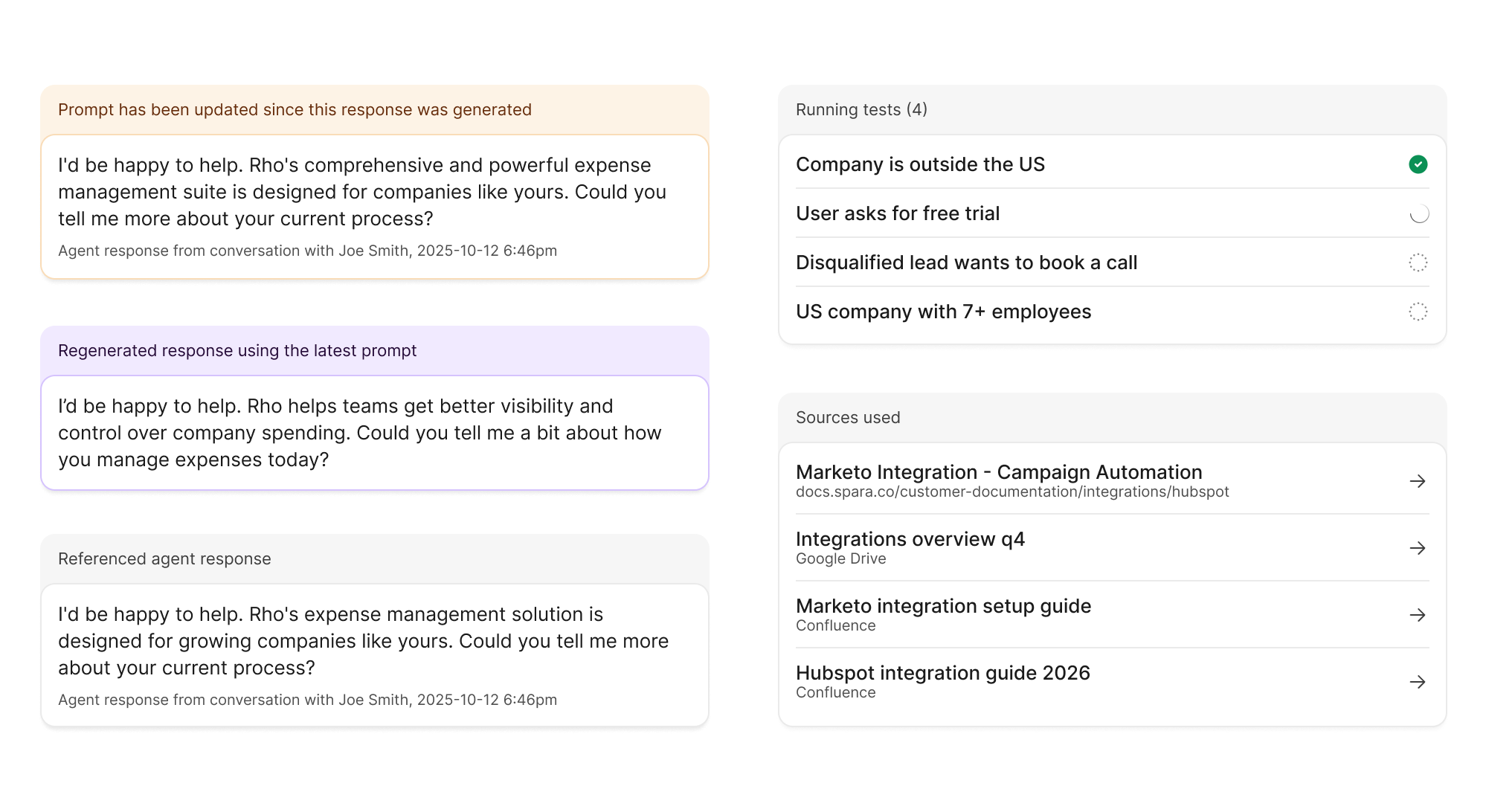1486x812 pixels.
Task: Select US company with 7+ employees test
Action: [943, 312]
